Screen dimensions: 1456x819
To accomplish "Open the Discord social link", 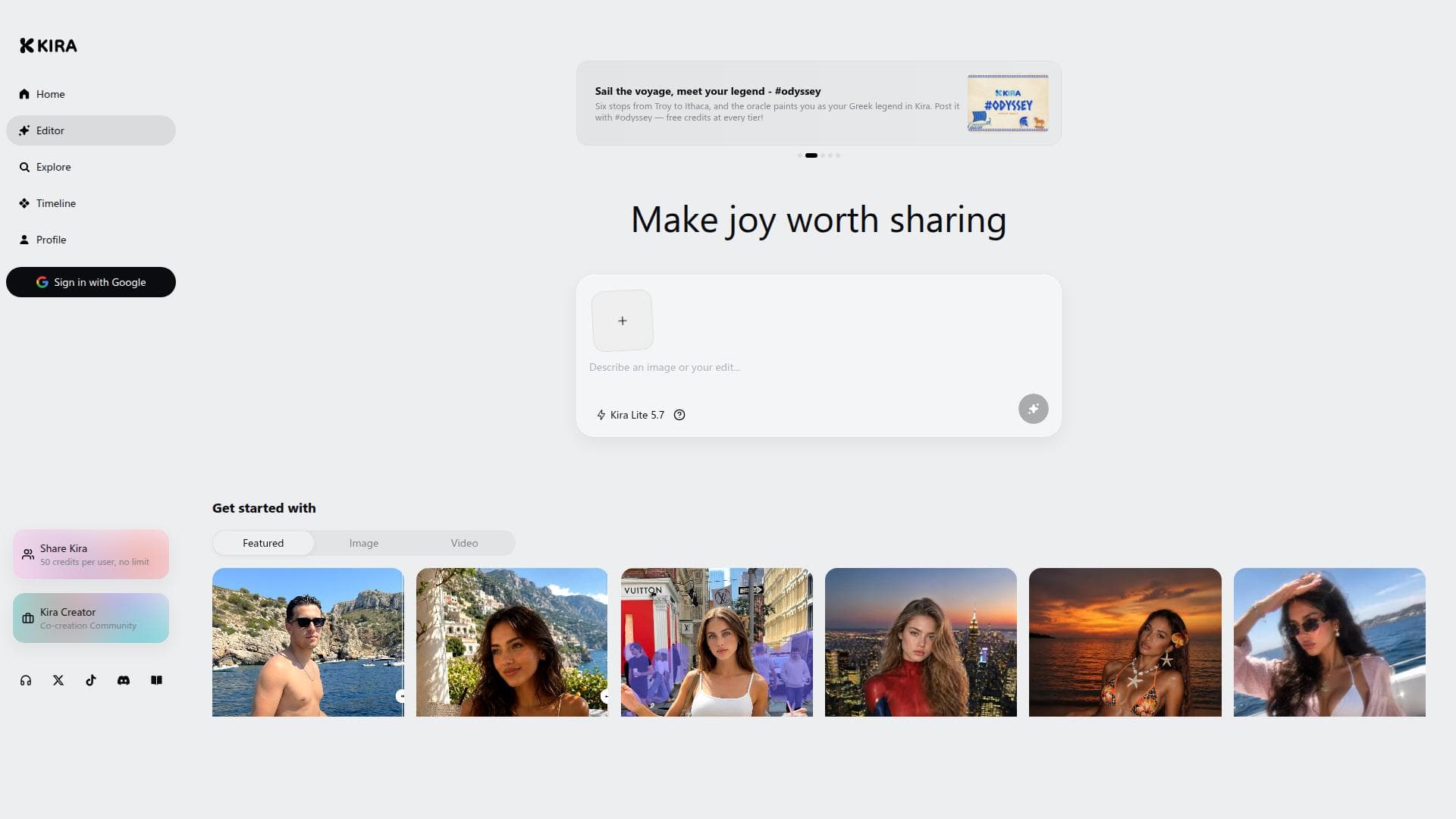I will 124,680.
